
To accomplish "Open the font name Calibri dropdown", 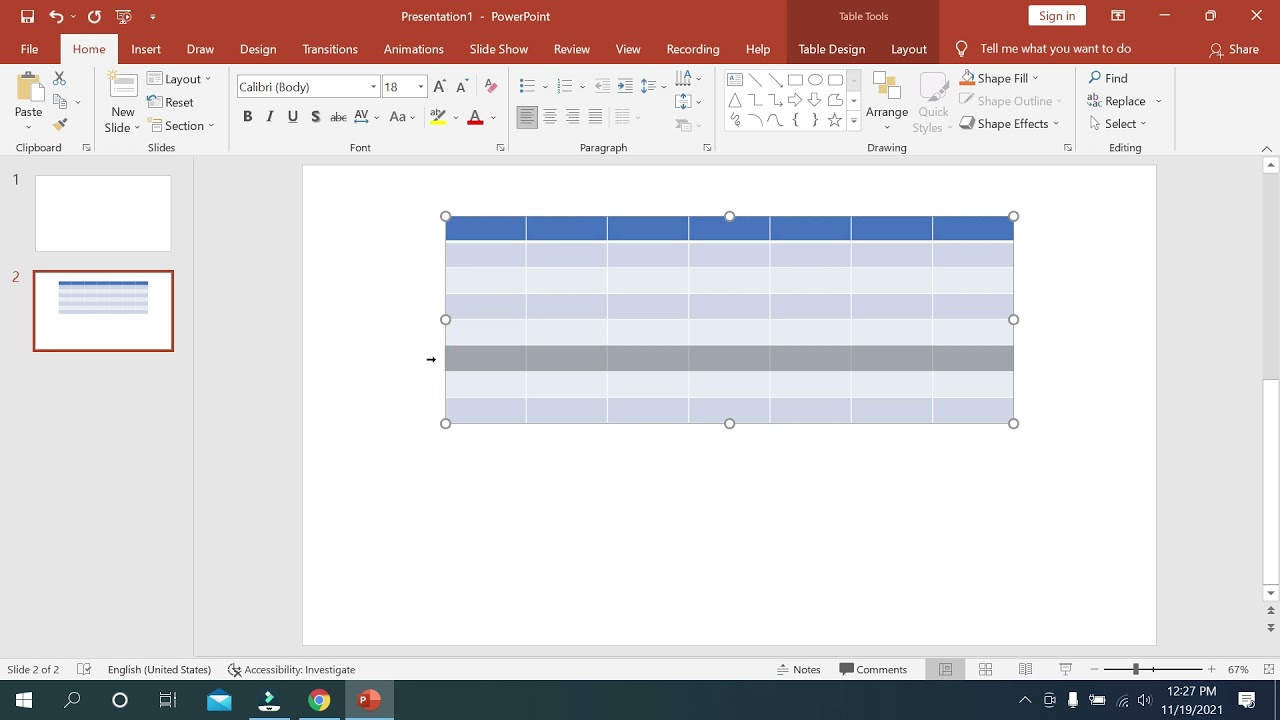I will (x=373, y=87).
